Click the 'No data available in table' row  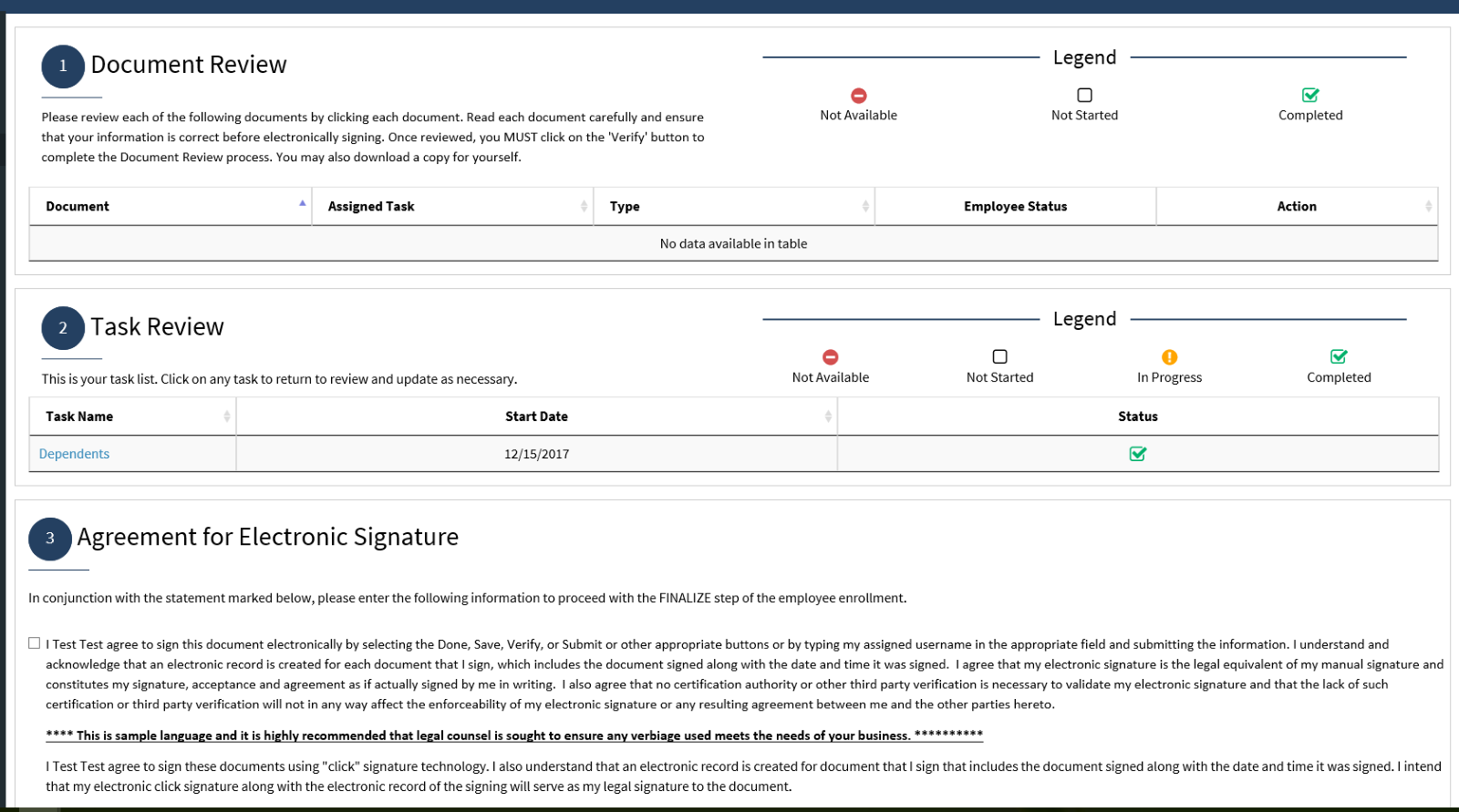(x=733, y=243)
